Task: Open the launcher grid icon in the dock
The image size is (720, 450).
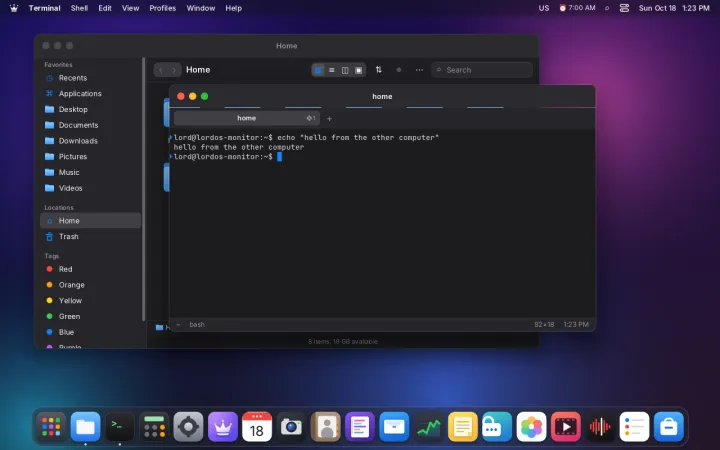Action: [51, 427]
